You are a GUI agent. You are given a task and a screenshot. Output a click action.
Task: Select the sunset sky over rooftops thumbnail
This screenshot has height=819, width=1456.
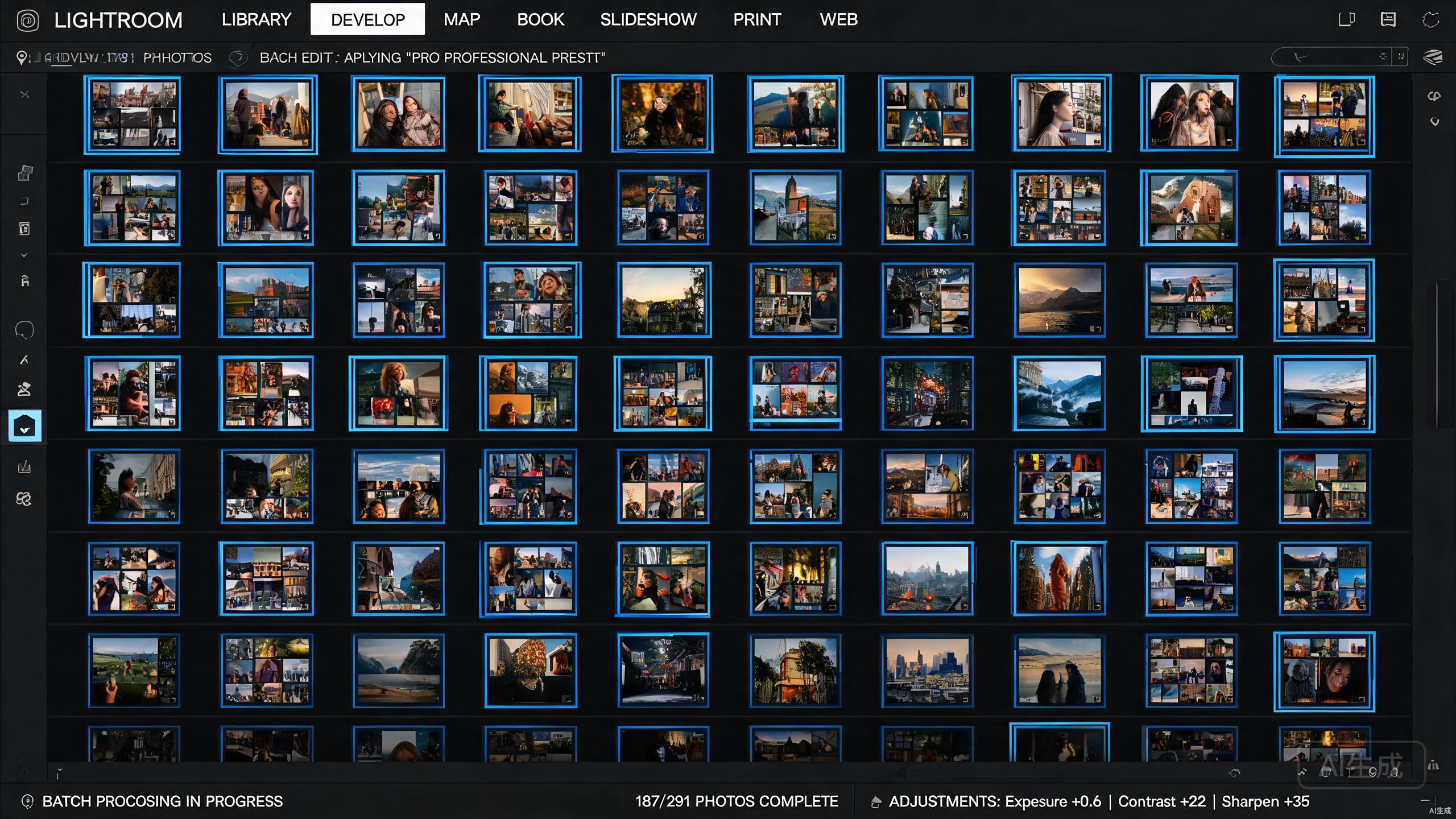point(664,300)
